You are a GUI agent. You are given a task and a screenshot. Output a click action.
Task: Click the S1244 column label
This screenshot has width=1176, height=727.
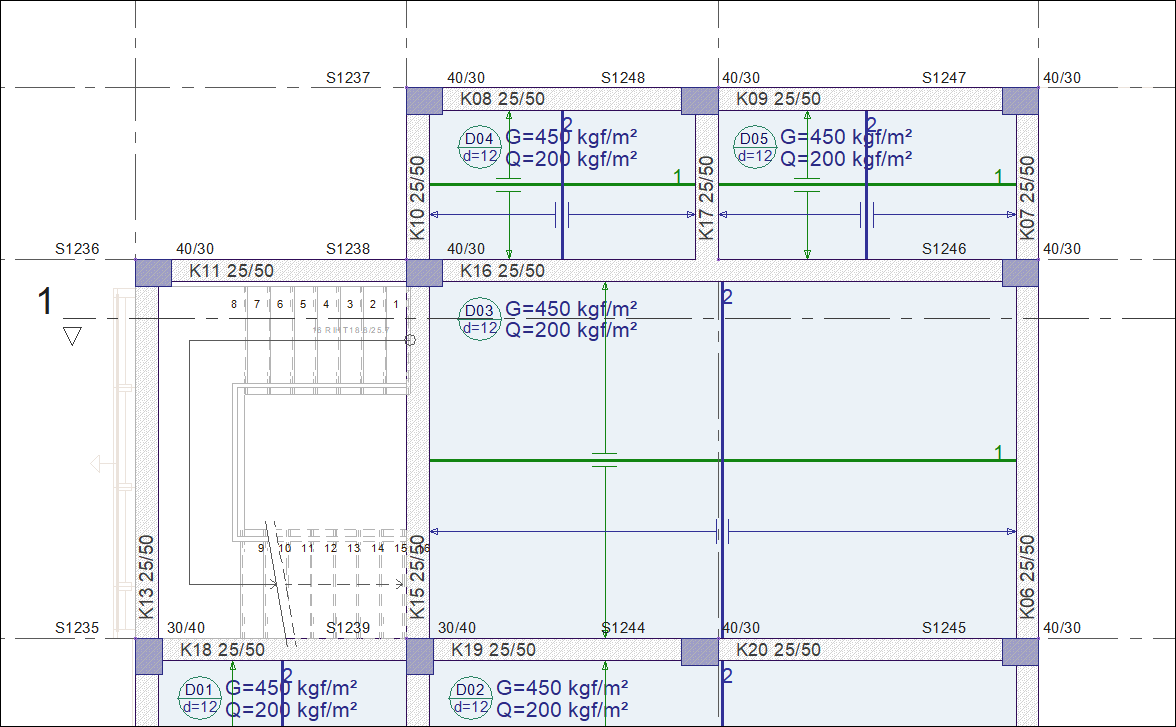coord(623,628)
